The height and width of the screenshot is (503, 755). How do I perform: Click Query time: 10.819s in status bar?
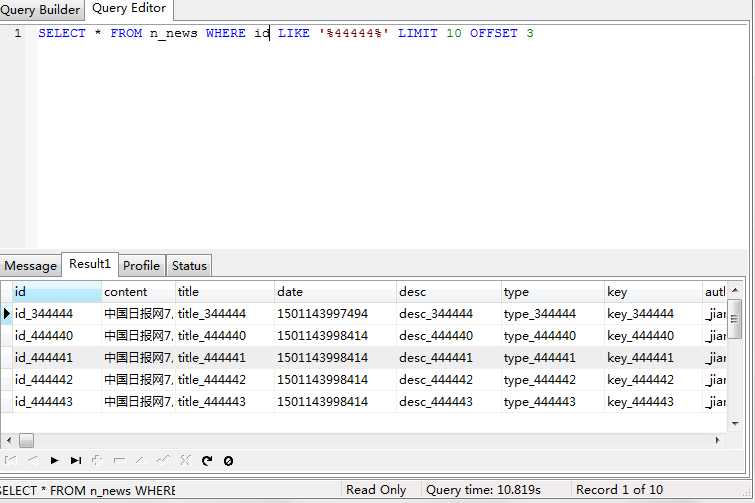pyautogui.click(x=483, y=490)
